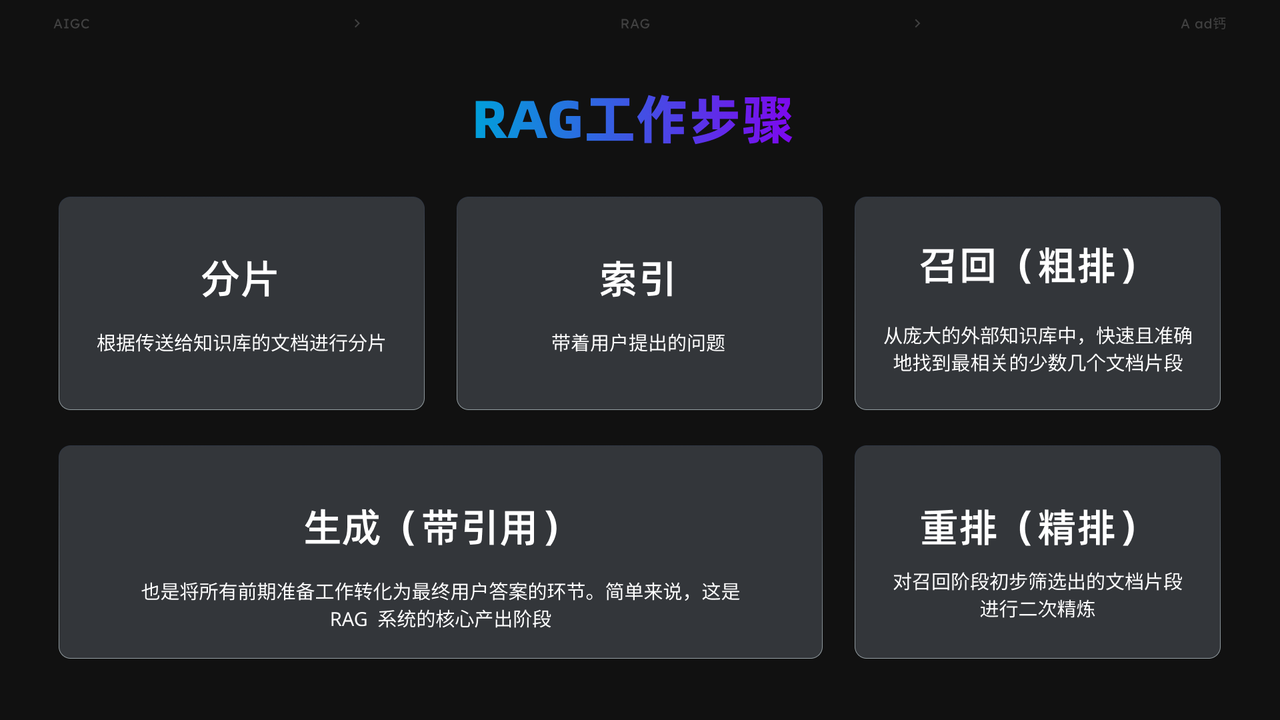Click the chevron after AIGC

tap(357, 23)
